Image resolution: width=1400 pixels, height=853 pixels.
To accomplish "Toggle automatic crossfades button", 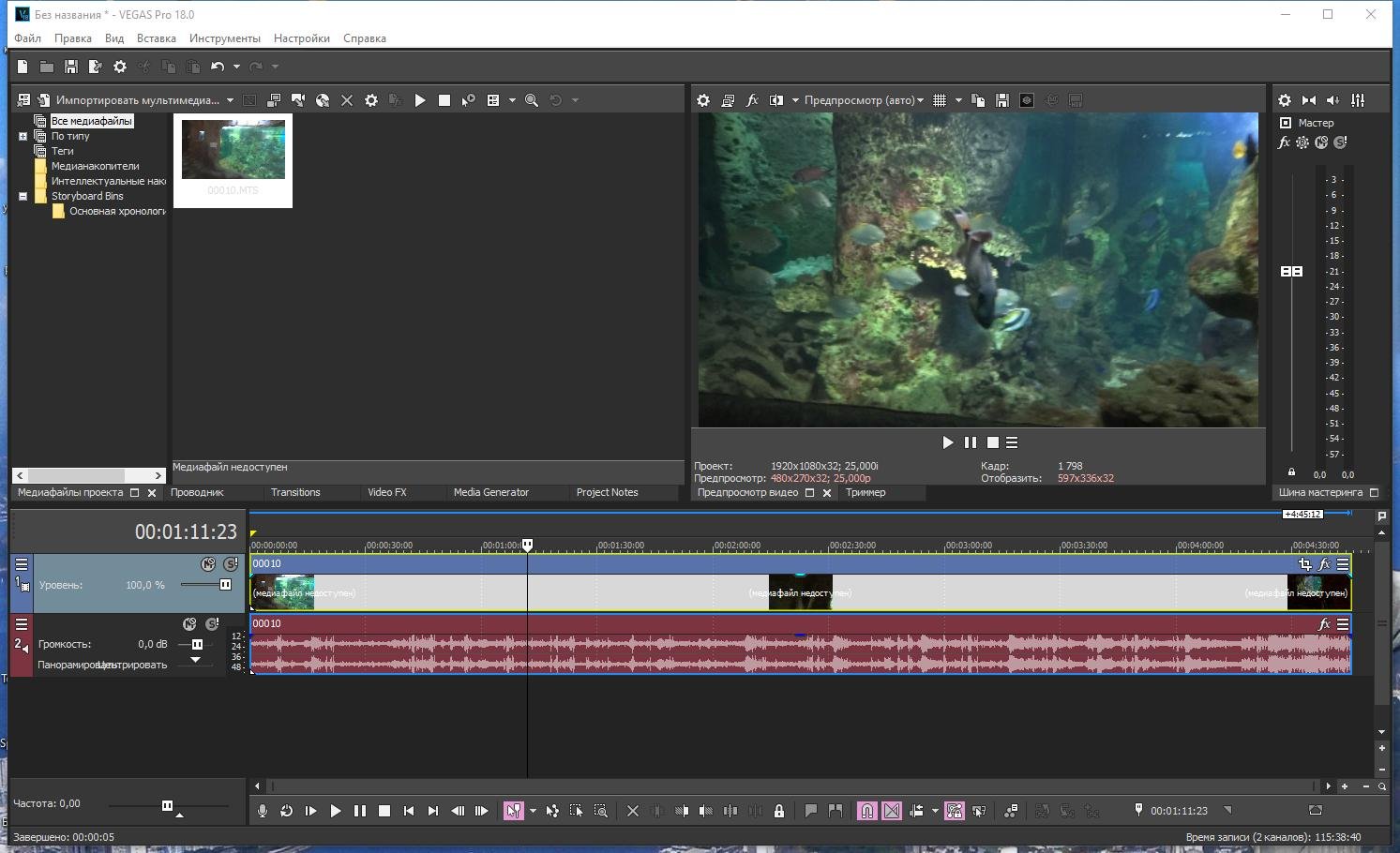I will pos(892,811).
